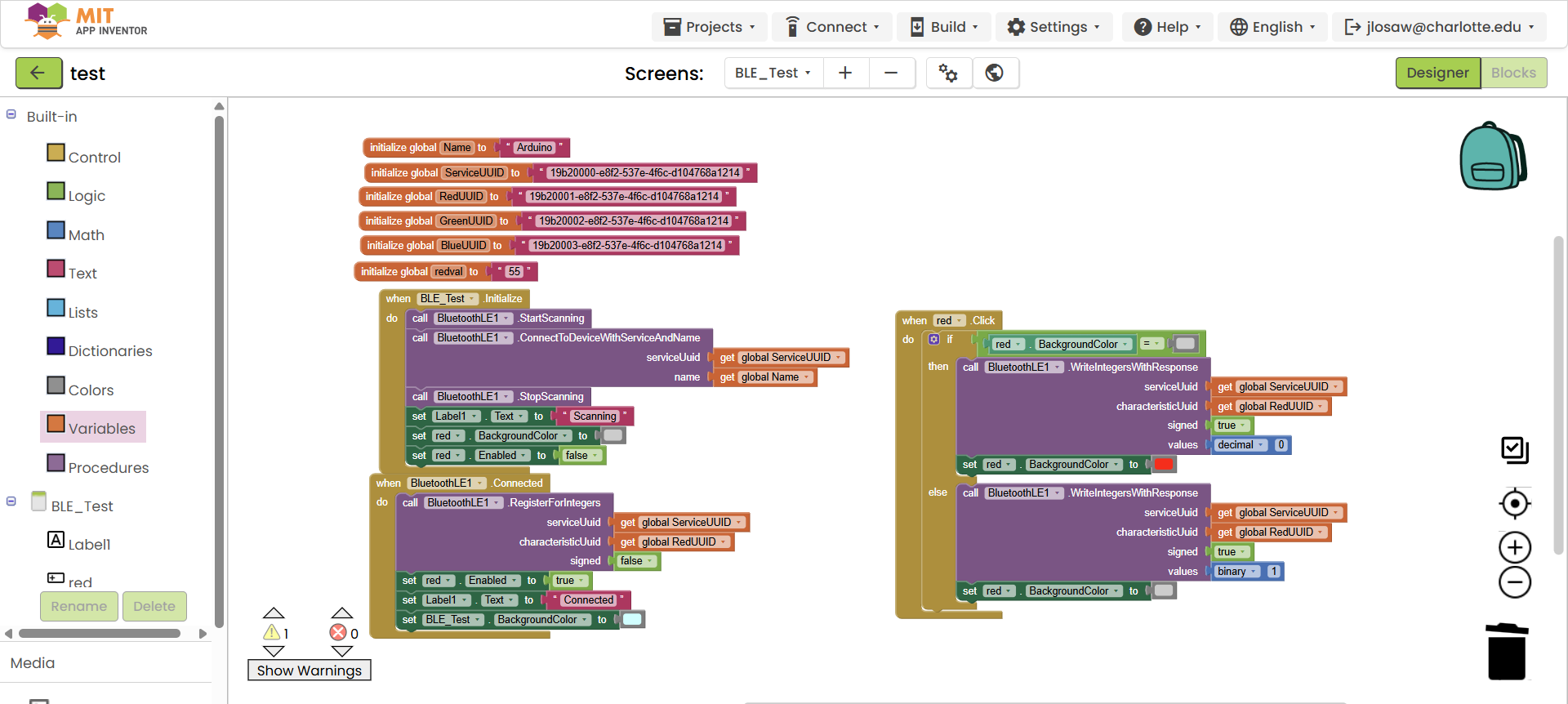The width and height of the screenshot is (1568, 704).
Task: Click the yellow warning triangle counter
Action: pyautogui.click(x=272, y=632)
